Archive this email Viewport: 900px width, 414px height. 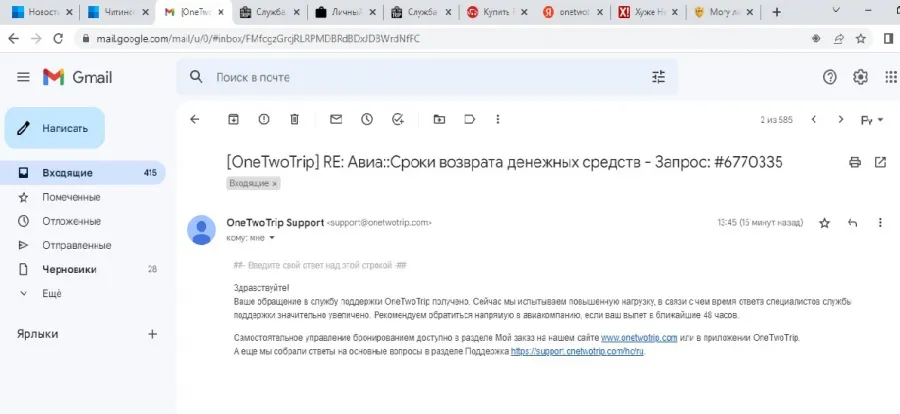click(x=233, y=119)
